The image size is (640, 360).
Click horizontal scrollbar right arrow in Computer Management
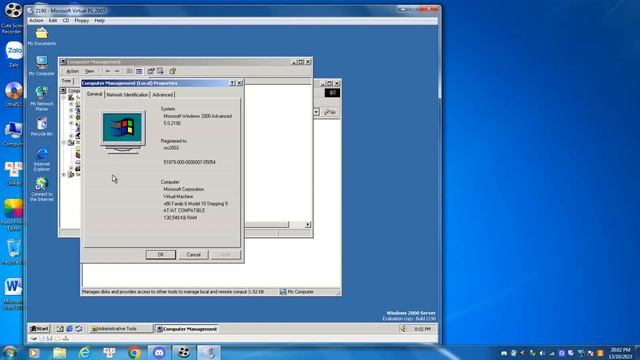click(308, 224)
